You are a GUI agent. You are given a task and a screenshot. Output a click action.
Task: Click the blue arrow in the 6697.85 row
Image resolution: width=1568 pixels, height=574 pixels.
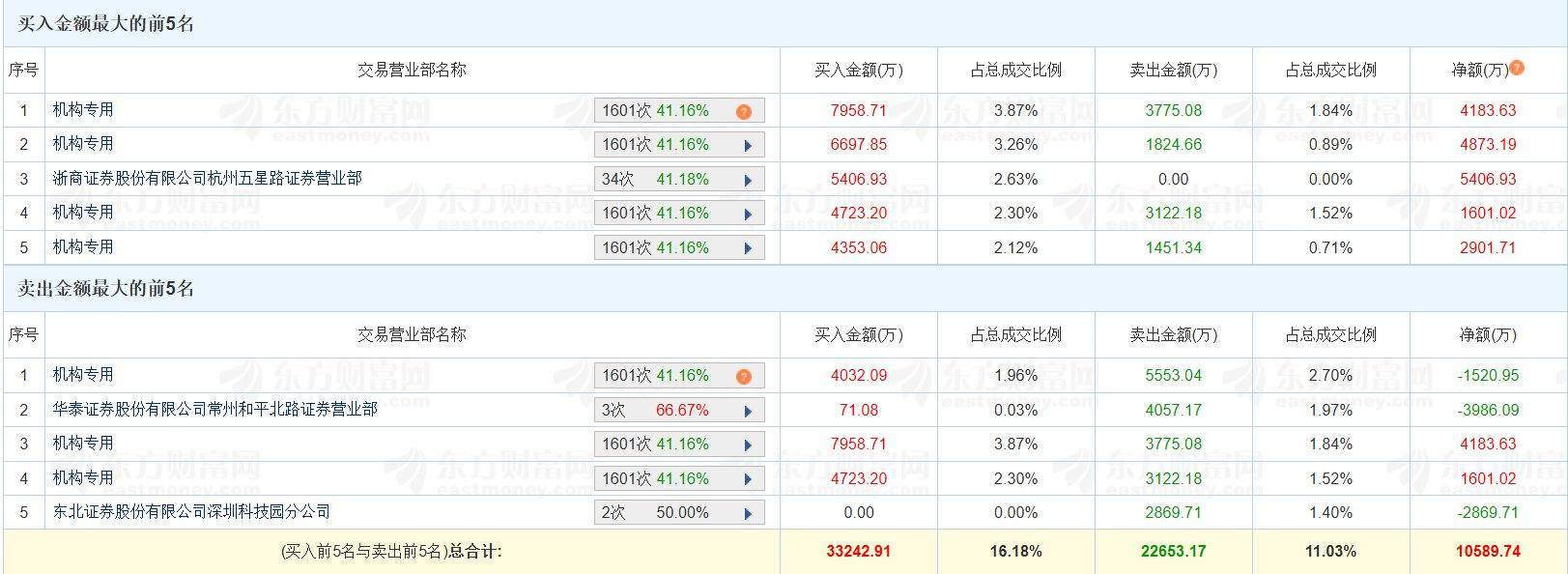point(748,145)
